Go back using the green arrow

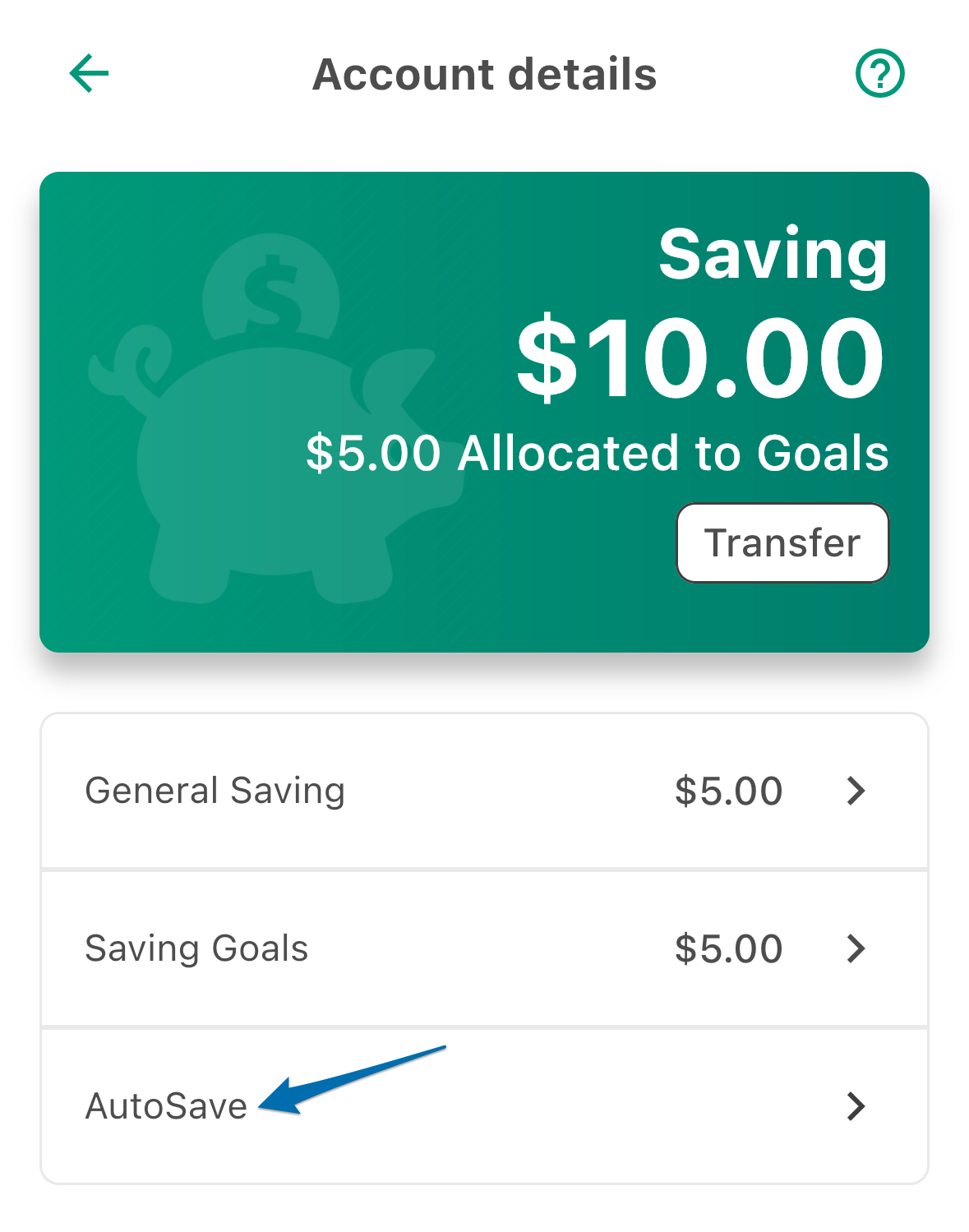point(89,74)
